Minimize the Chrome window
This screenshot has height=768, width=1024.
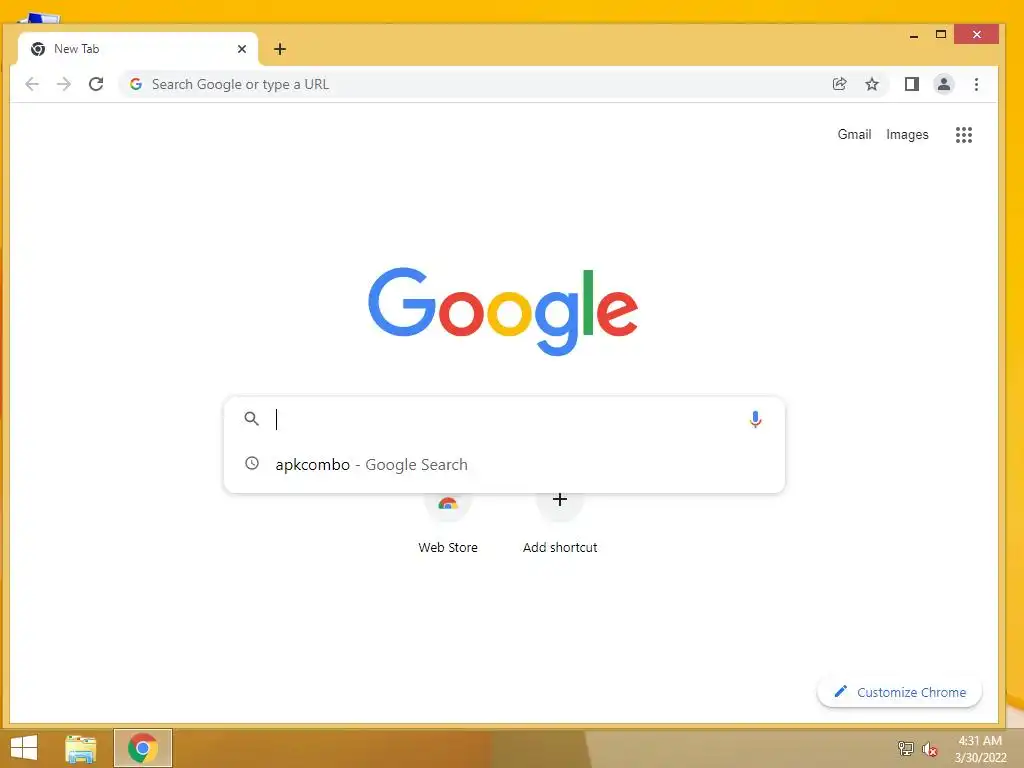click(914, 35)
